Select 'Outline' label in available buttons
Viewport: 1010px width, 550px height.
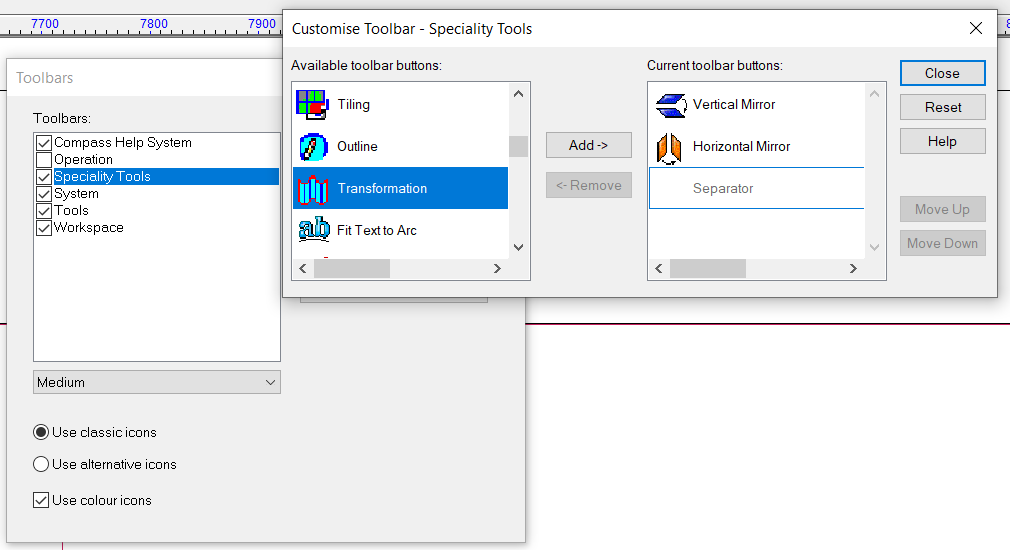tap(357, 146)
